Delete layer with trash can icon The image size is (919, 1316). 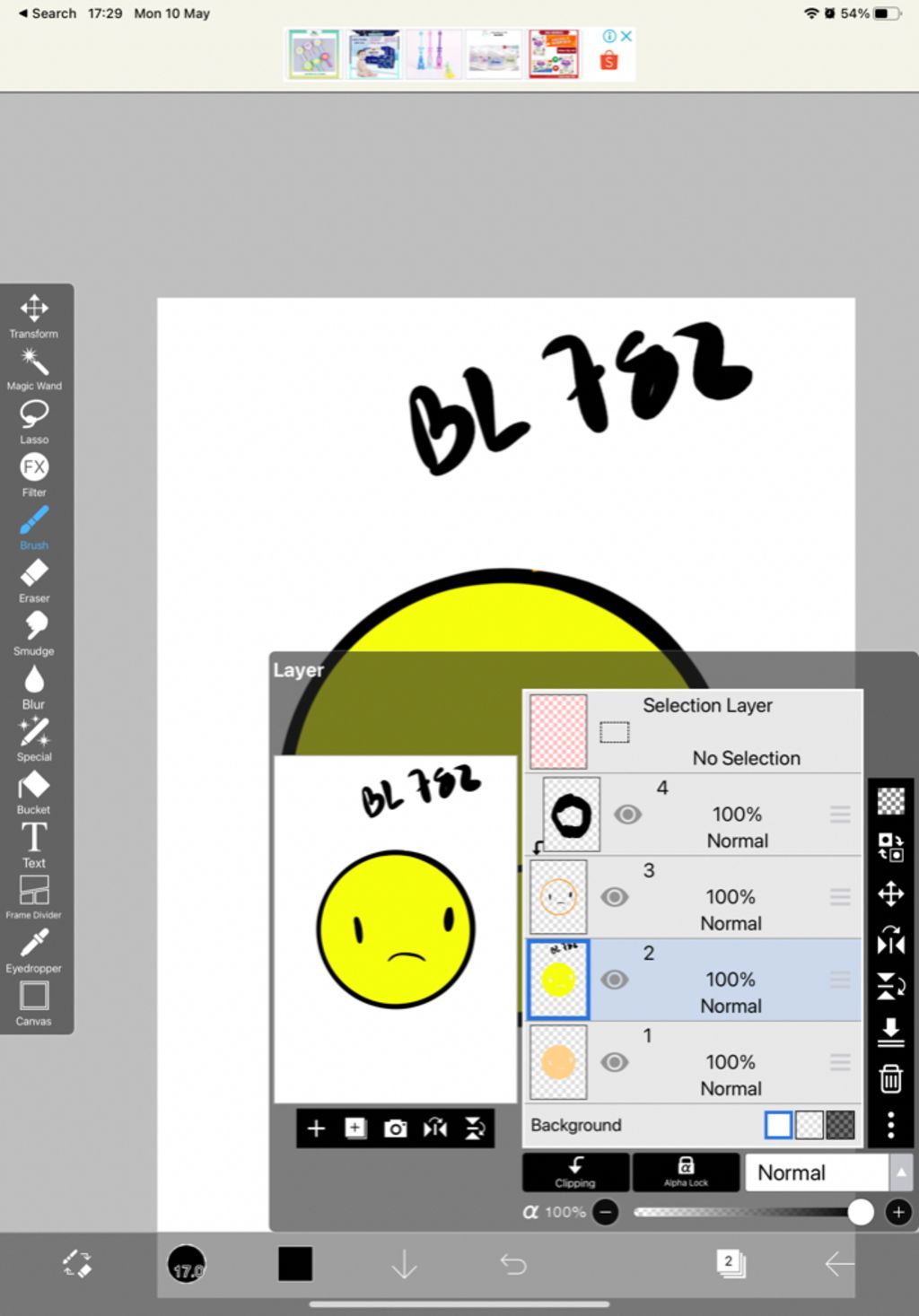[x=890, y=1078]
